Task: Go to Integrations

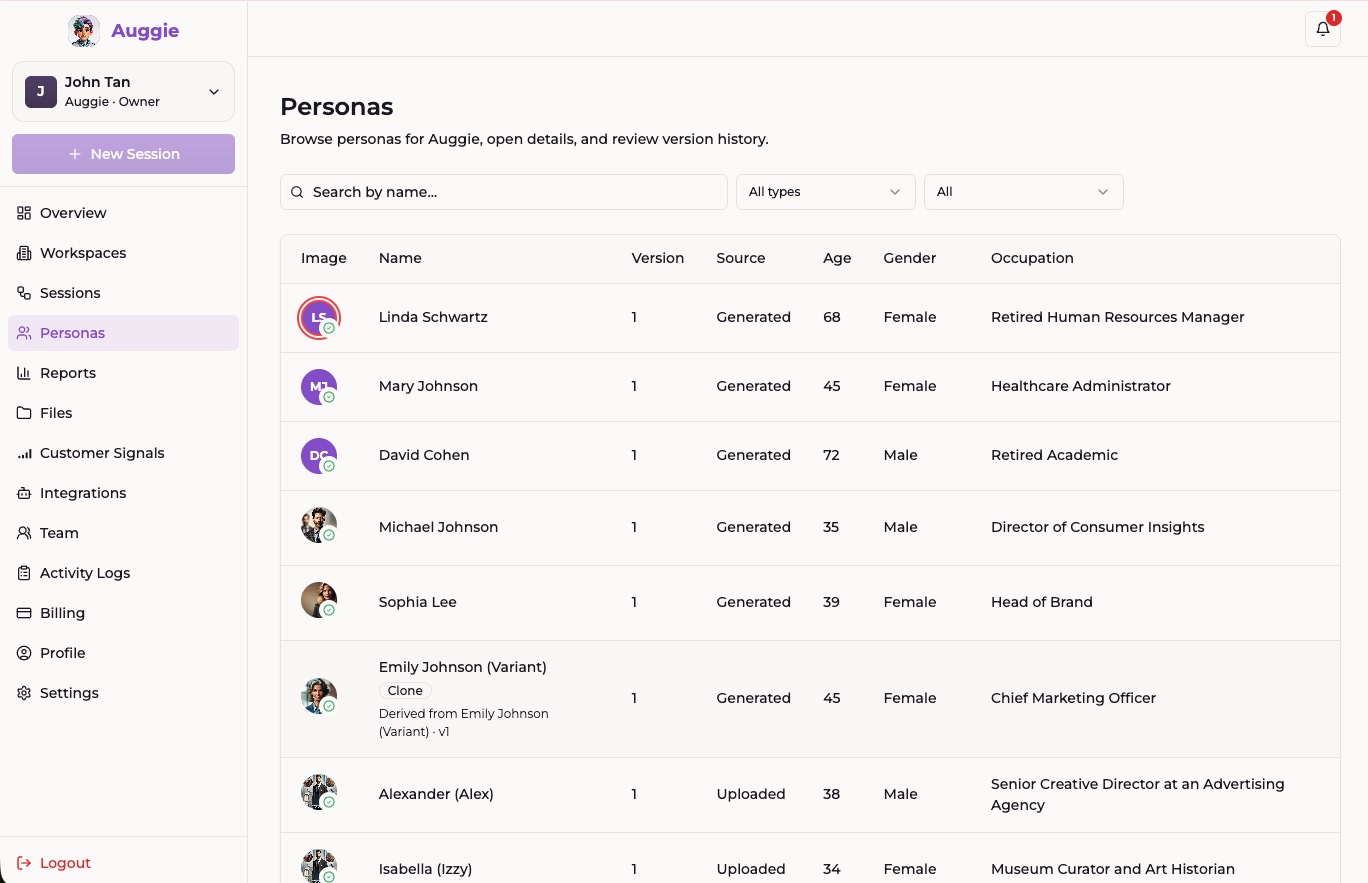Action: pos(123,493)
